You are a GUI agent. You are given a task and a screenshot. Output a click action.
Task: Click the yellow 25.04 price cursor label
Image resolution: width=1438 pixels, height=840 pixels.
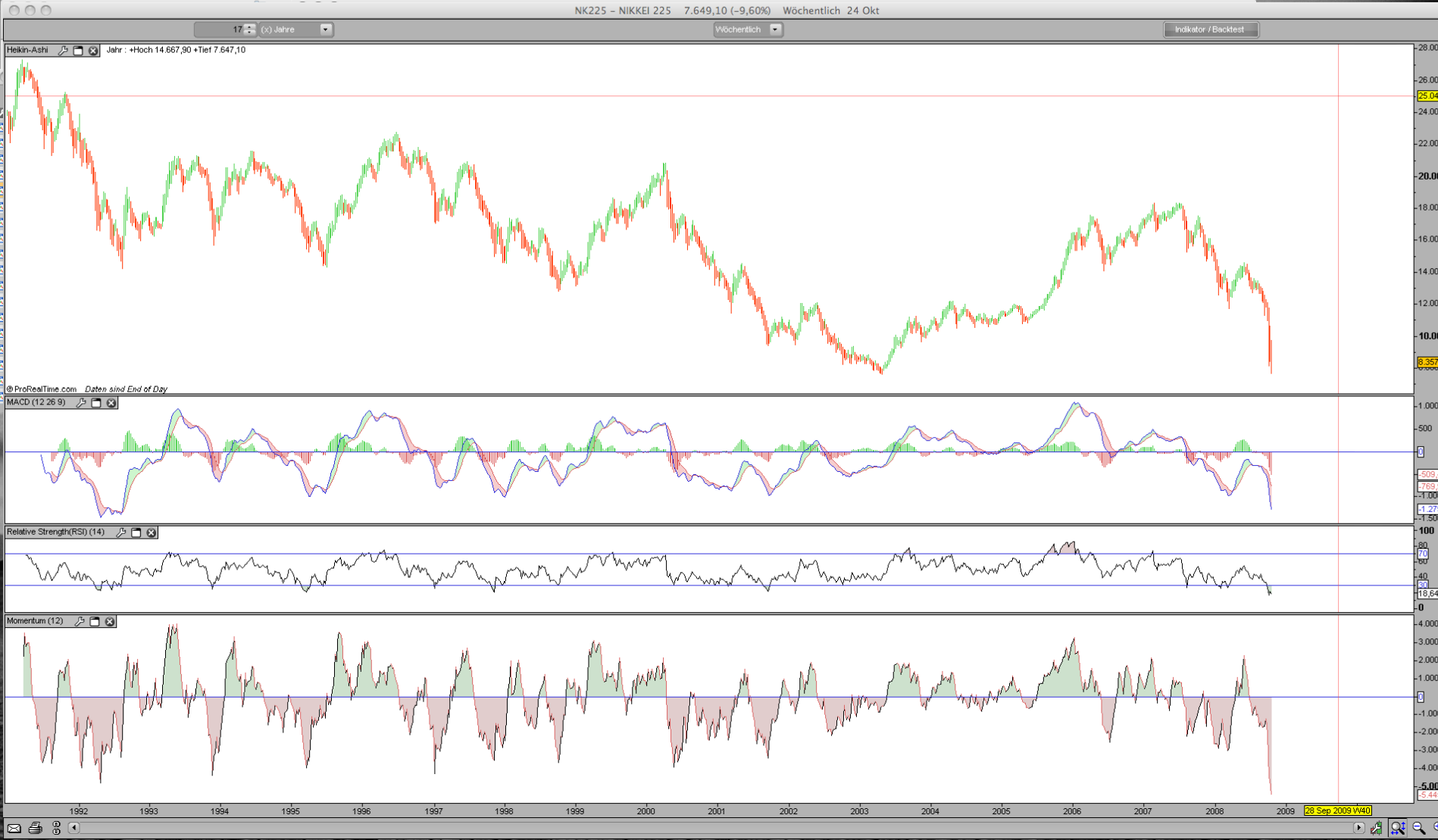(1427, 96)
